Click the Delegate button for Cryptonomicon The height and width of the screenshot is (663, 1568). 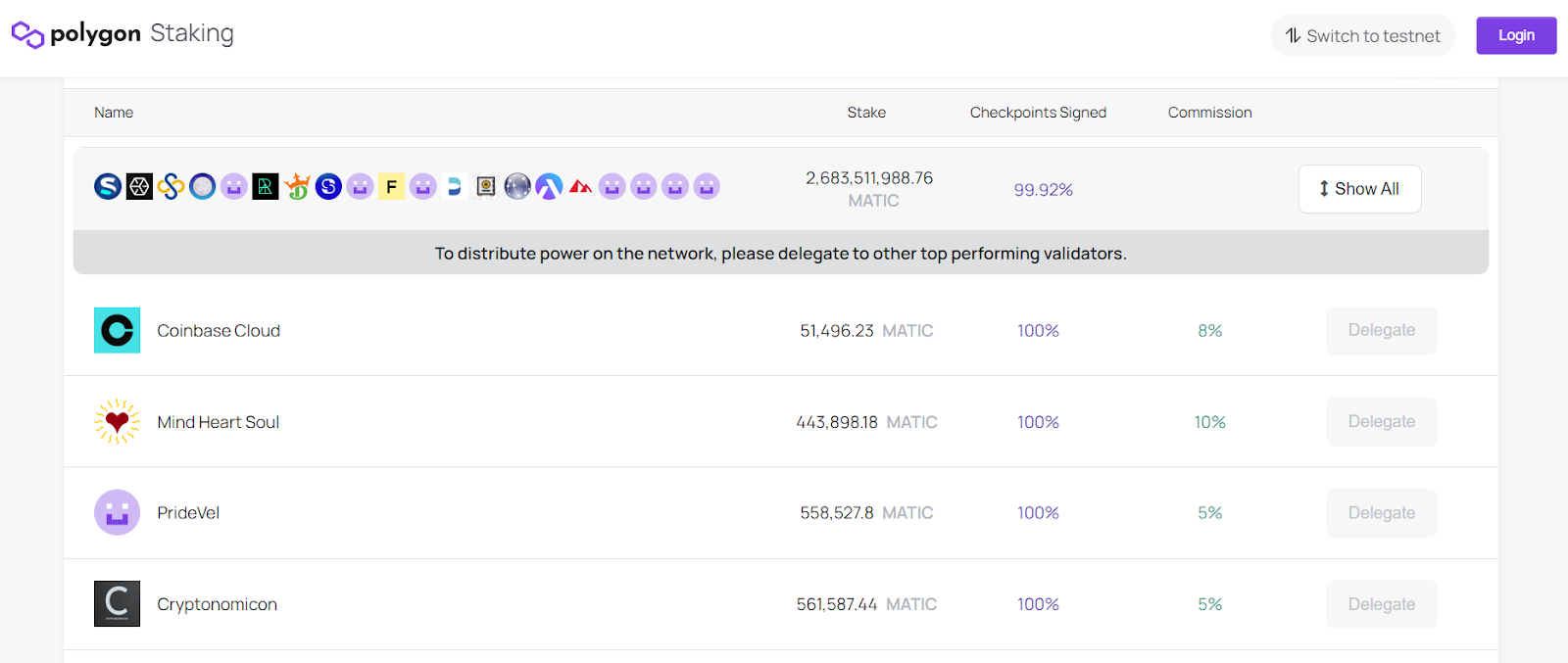[x=1381, y=604]
